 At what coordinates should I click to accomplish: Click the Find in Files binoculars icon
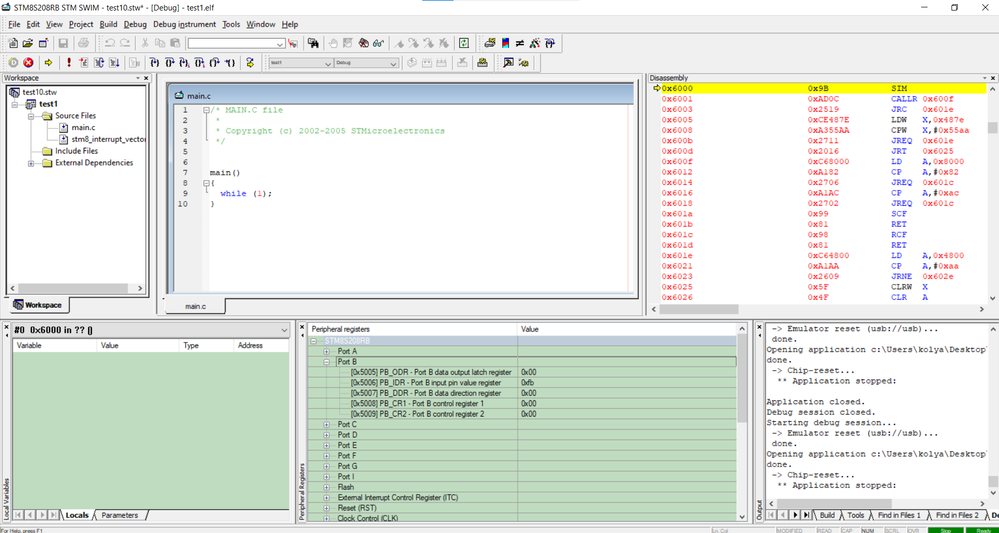click(x=313, y=44)
